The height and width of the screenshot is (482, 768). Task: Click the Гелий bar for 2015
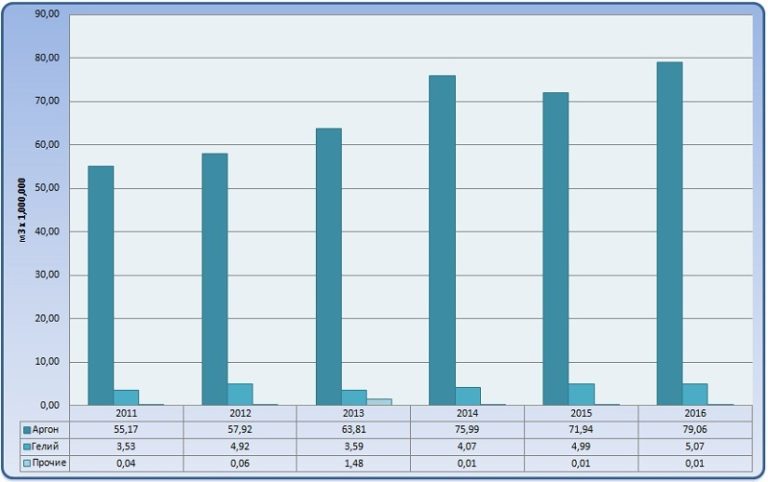[x=581, y=394]
